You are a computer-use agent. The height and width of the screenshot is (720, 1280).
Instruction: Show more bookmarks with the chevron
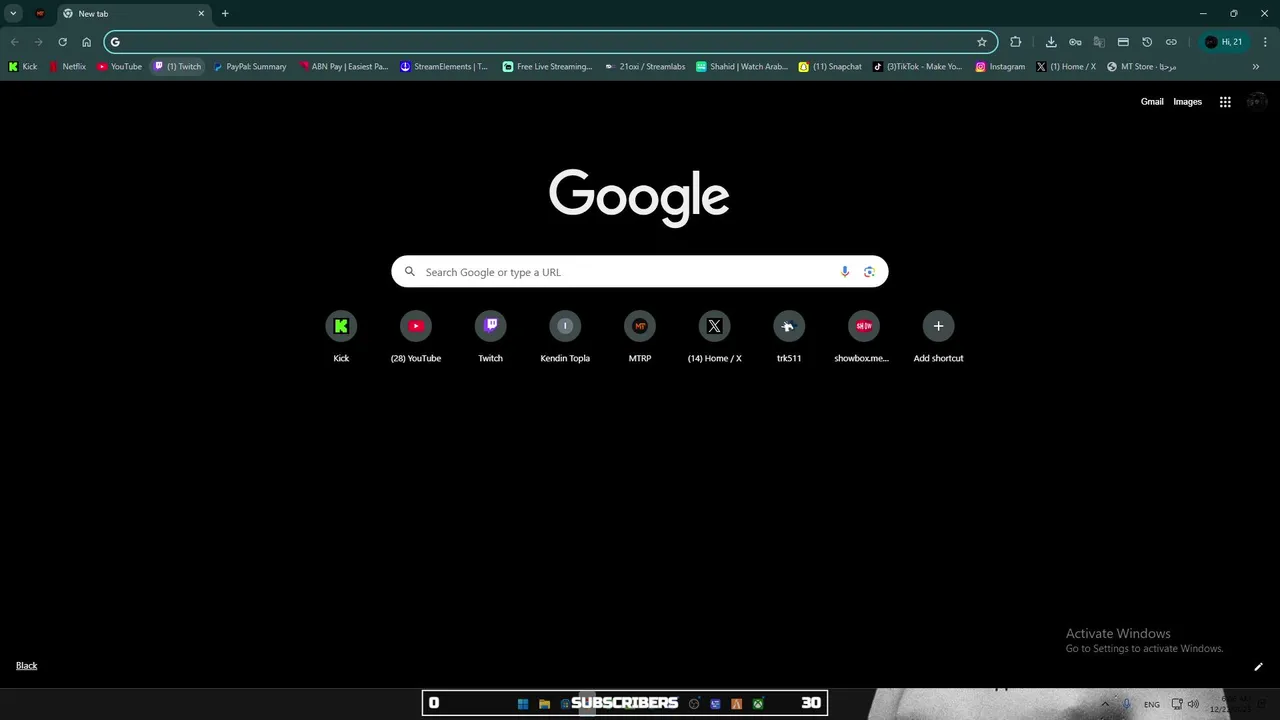pos(1256,67)
